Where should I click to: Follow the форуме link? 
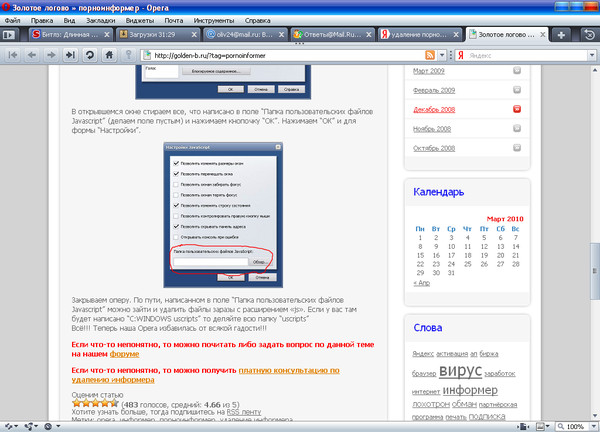click(124, 354)
